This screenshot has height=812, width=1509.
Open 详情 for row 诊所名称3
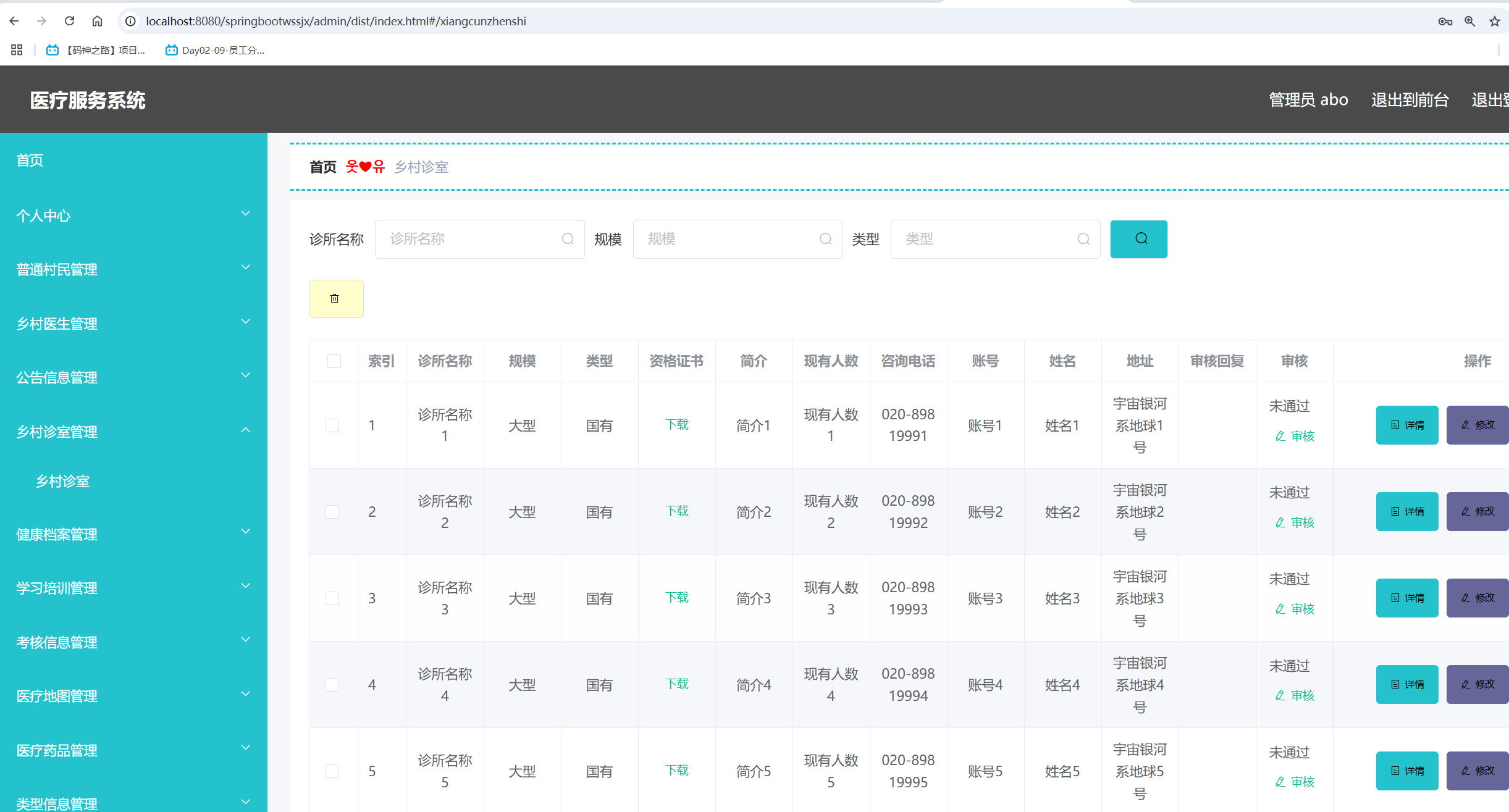tap(1407, 598)
